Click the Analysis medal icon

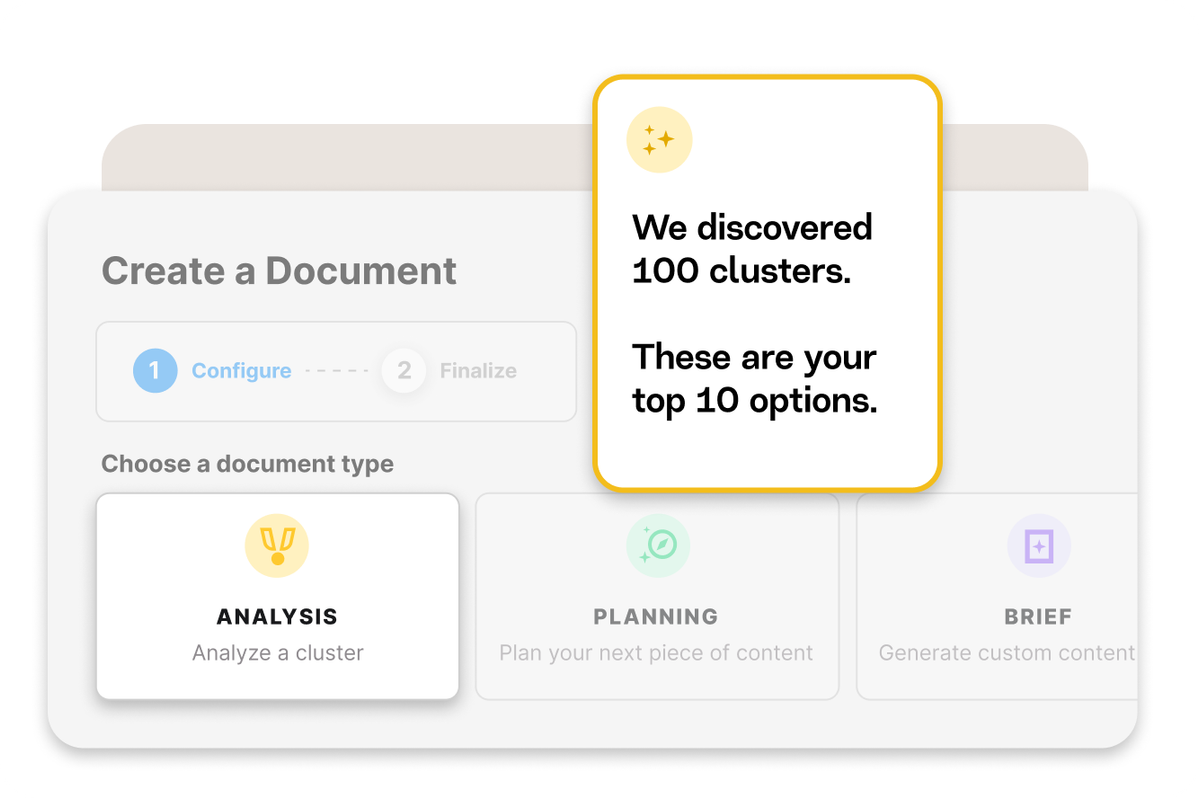277,546
